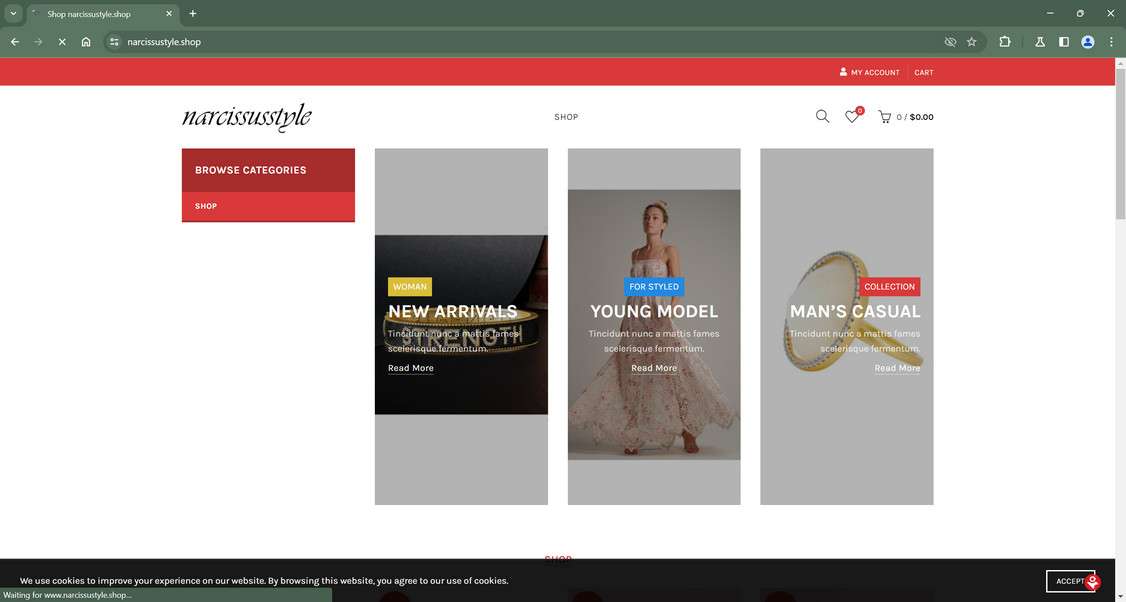The image size is (1126, 602).
Task: Click the red extension badge over Accept
Action: click(1092, 582)
